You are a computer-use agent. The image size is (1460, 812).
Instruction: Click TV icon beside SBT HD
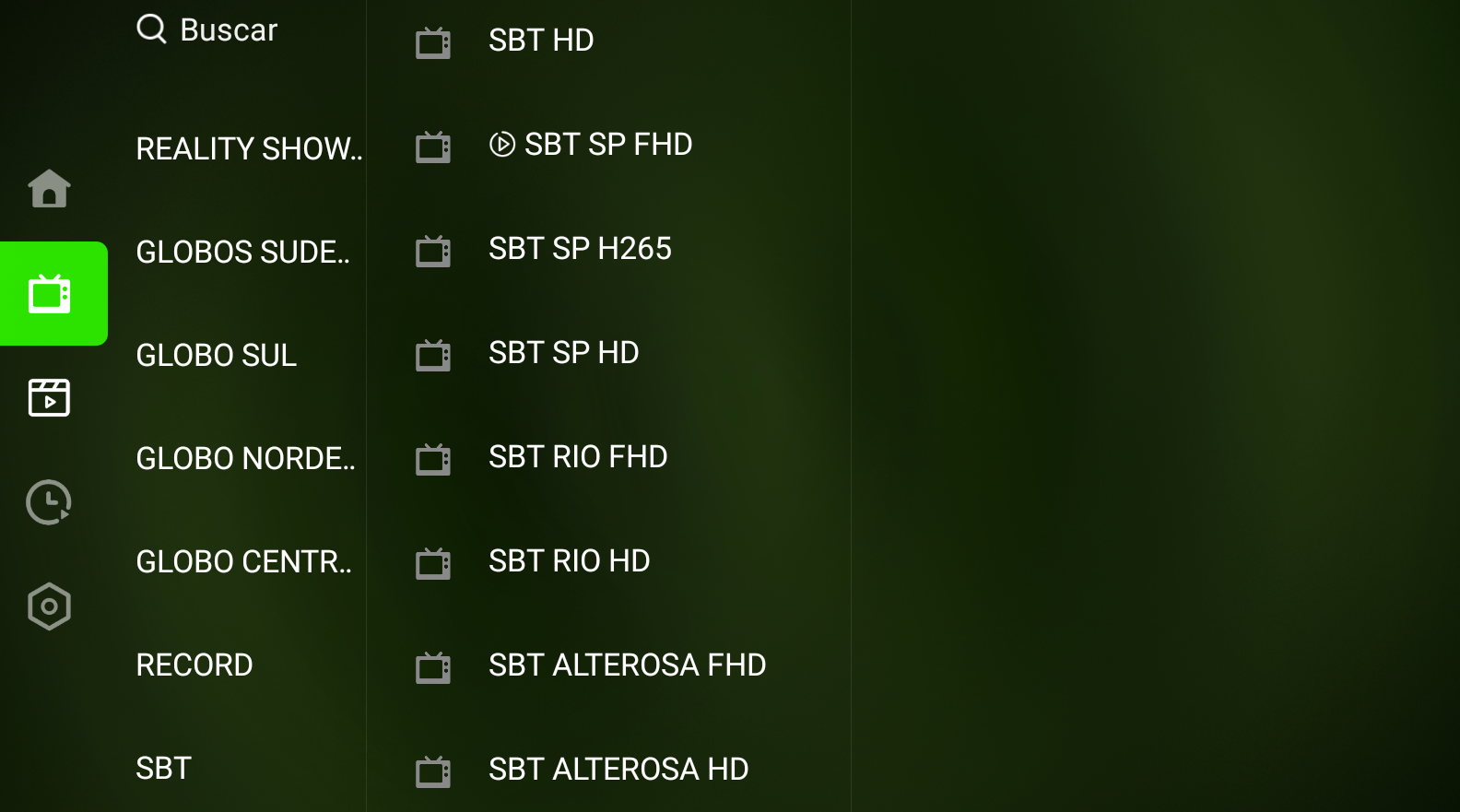click(433, 42)
